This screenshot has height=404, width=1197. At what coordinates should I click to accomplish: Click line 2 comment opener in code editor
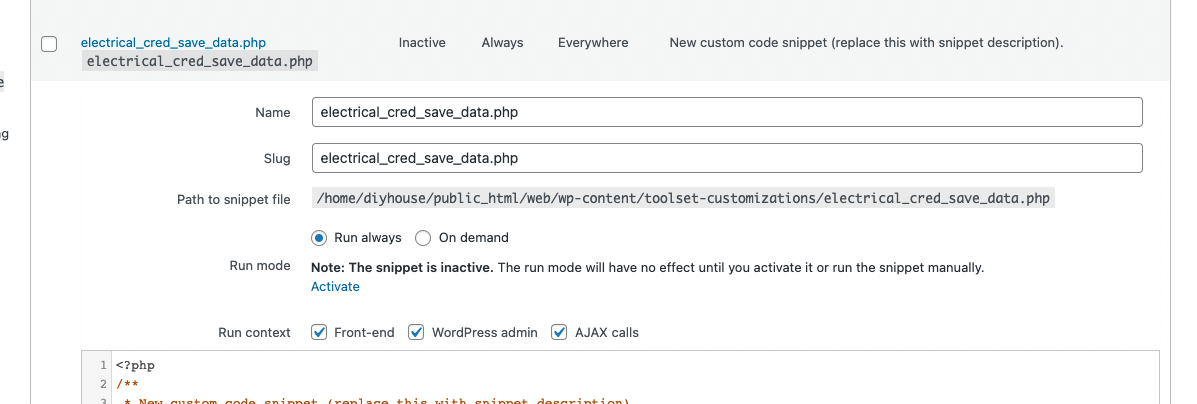point(126,383)
